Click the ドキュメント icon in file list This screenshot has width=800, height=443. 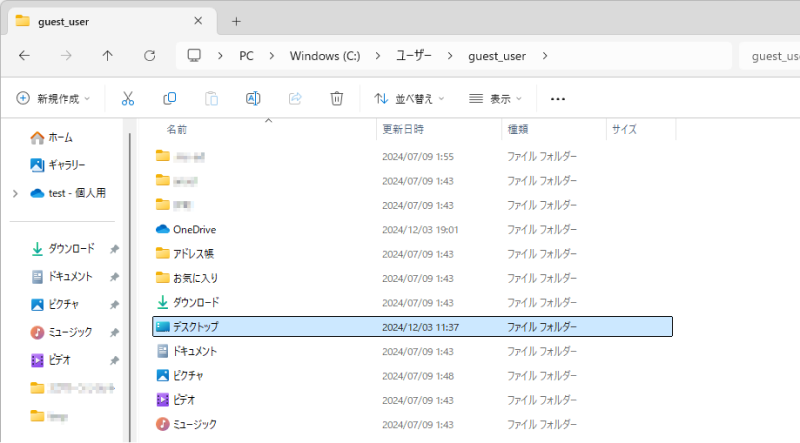[162, 351]
